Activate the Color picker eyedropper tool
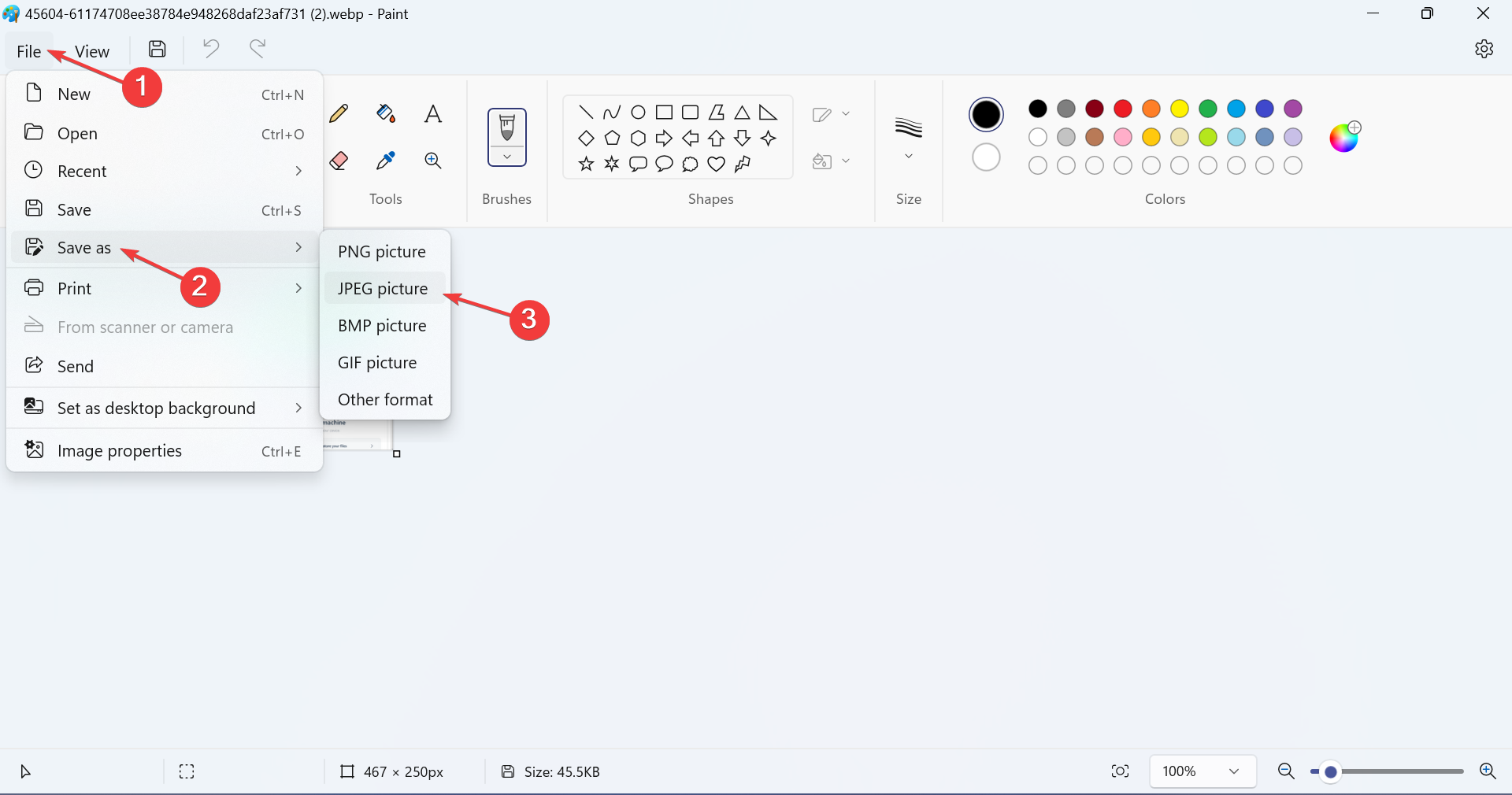 pyautogui.click(x=386, y=161)
